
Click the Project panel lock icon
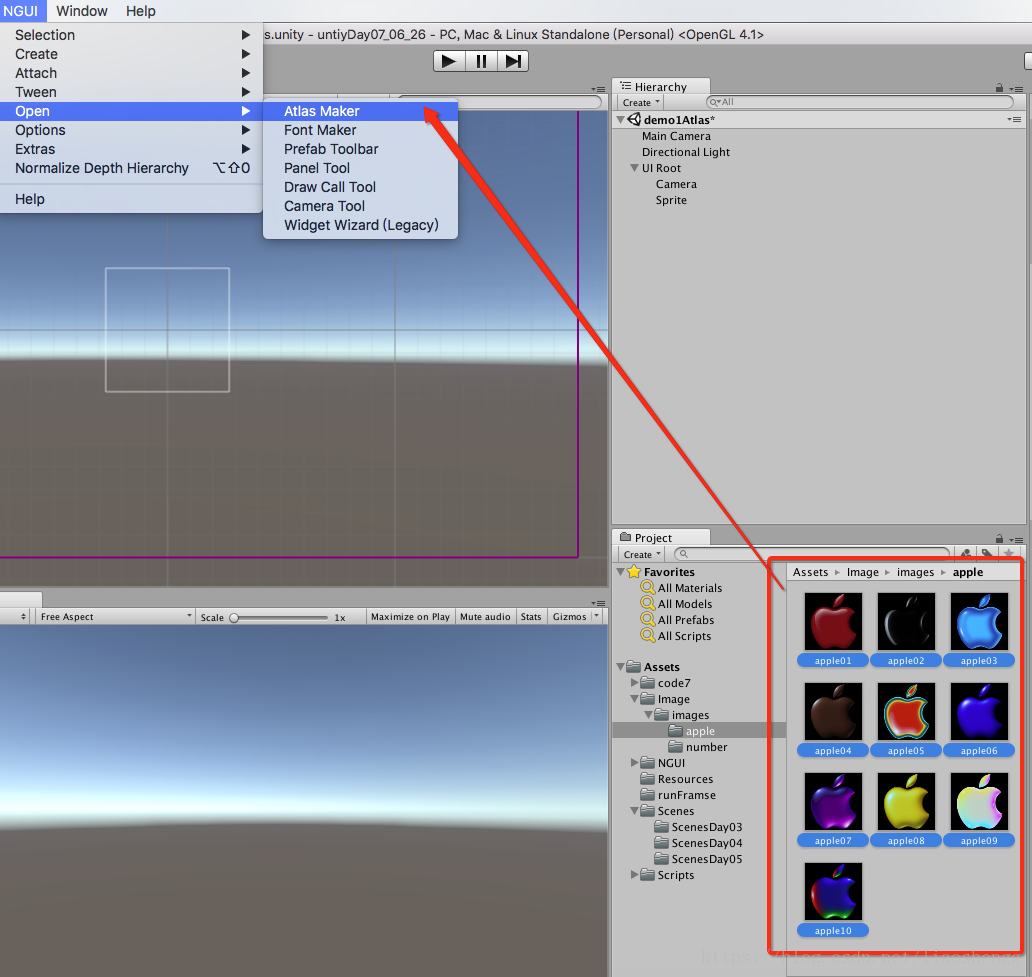point(999,539)
